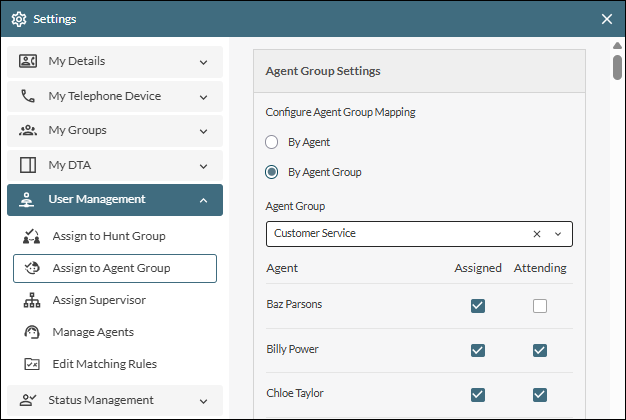
Task: Open Assign to Agent Group page
Action: [x=114, y=268]
